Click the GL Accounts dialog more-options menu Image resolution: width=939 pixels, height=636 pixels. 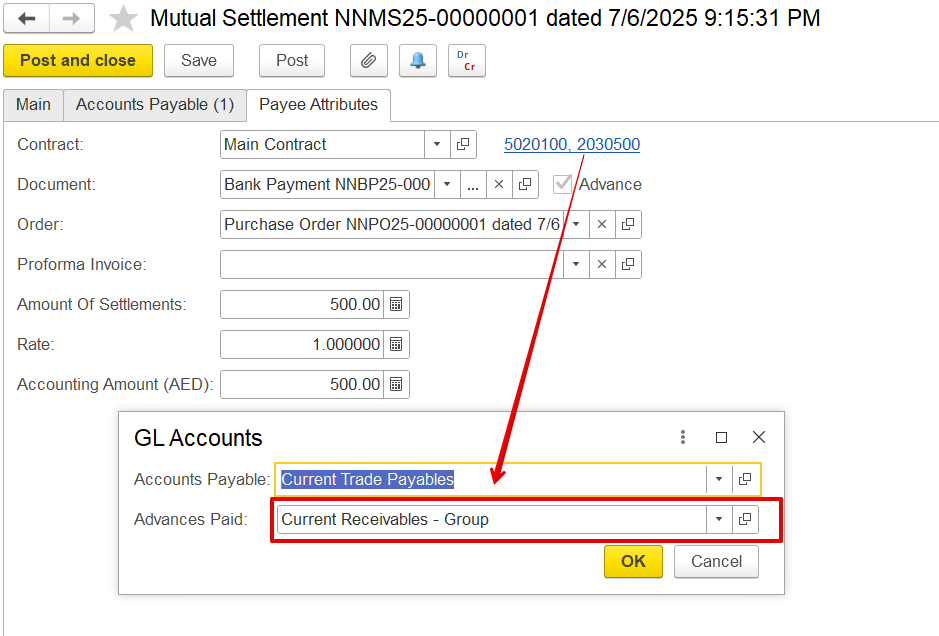683,437
